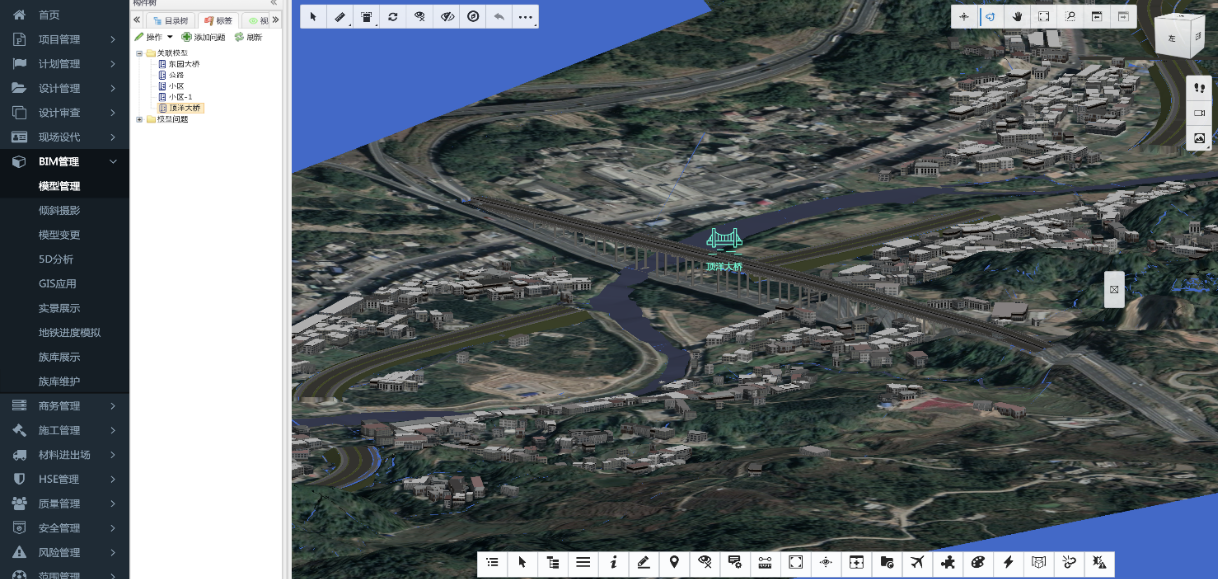Click the 刷新 refresh button
The height and width of the screenshot is (580, 1219).
[x=248, y=37]
